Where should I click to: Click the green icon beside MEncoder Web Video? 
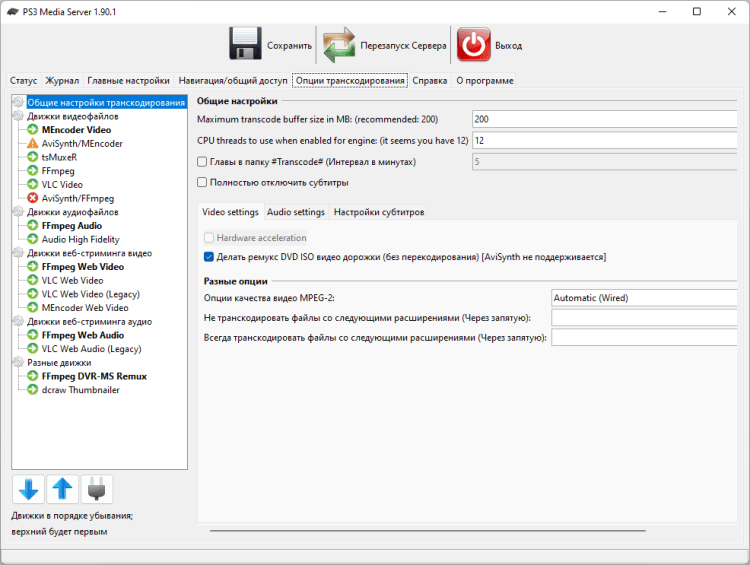pos(33,308)
